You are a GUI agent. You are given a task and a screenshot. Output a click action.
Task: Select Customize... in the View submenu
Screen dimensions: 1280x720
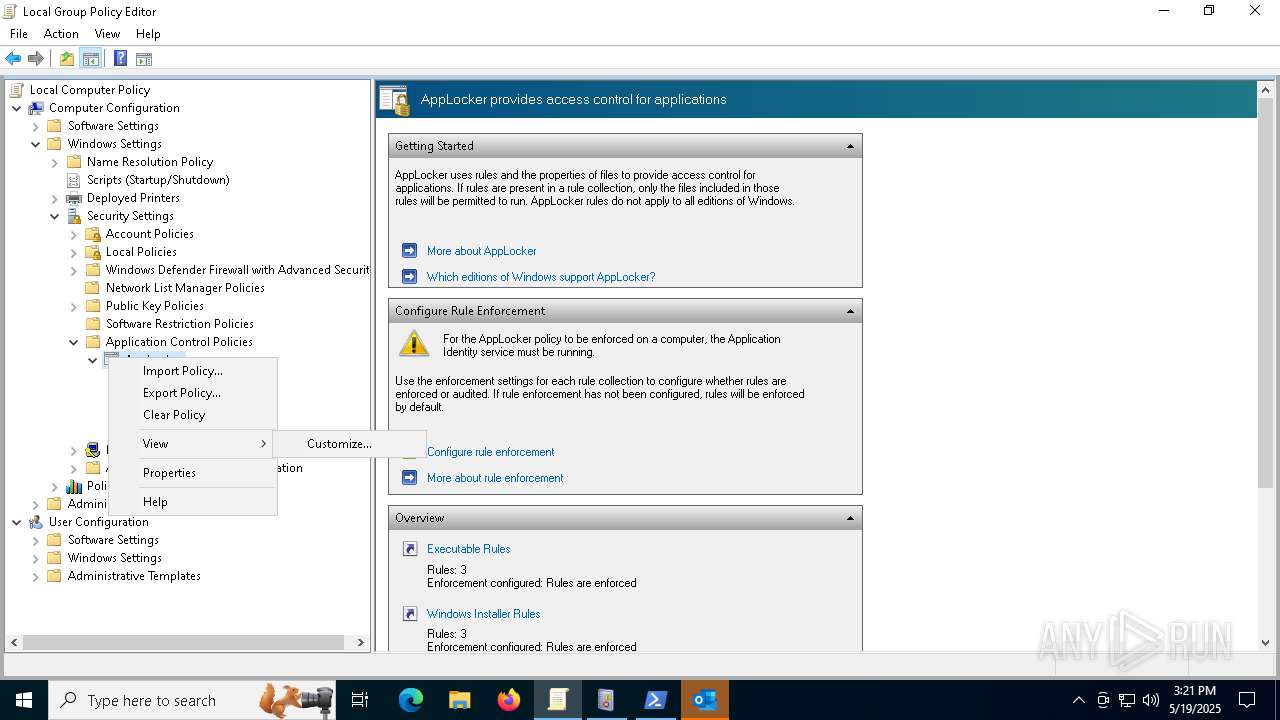pos(349,444)
